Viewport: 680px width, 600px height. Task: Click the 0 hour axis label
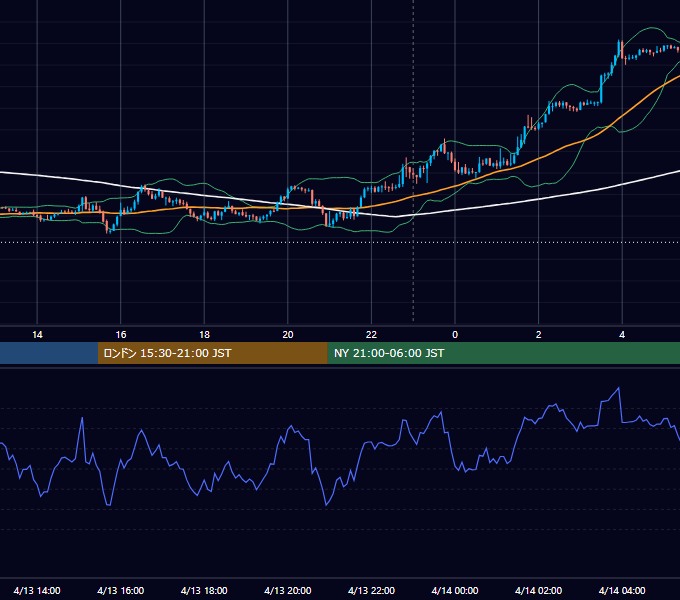pyautogui.click(x=455, y=335)
